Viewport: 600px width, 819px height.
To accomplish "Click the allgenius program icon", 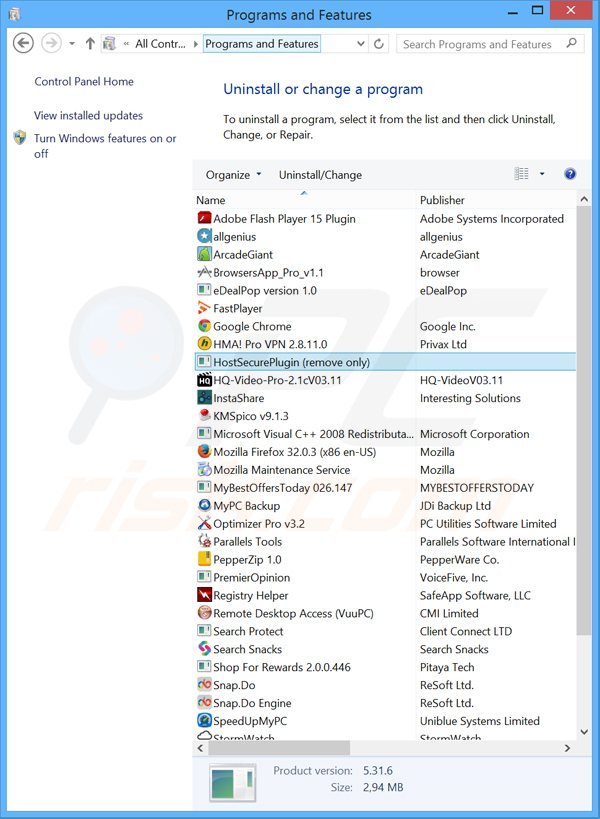I will [x=204, y=236].
